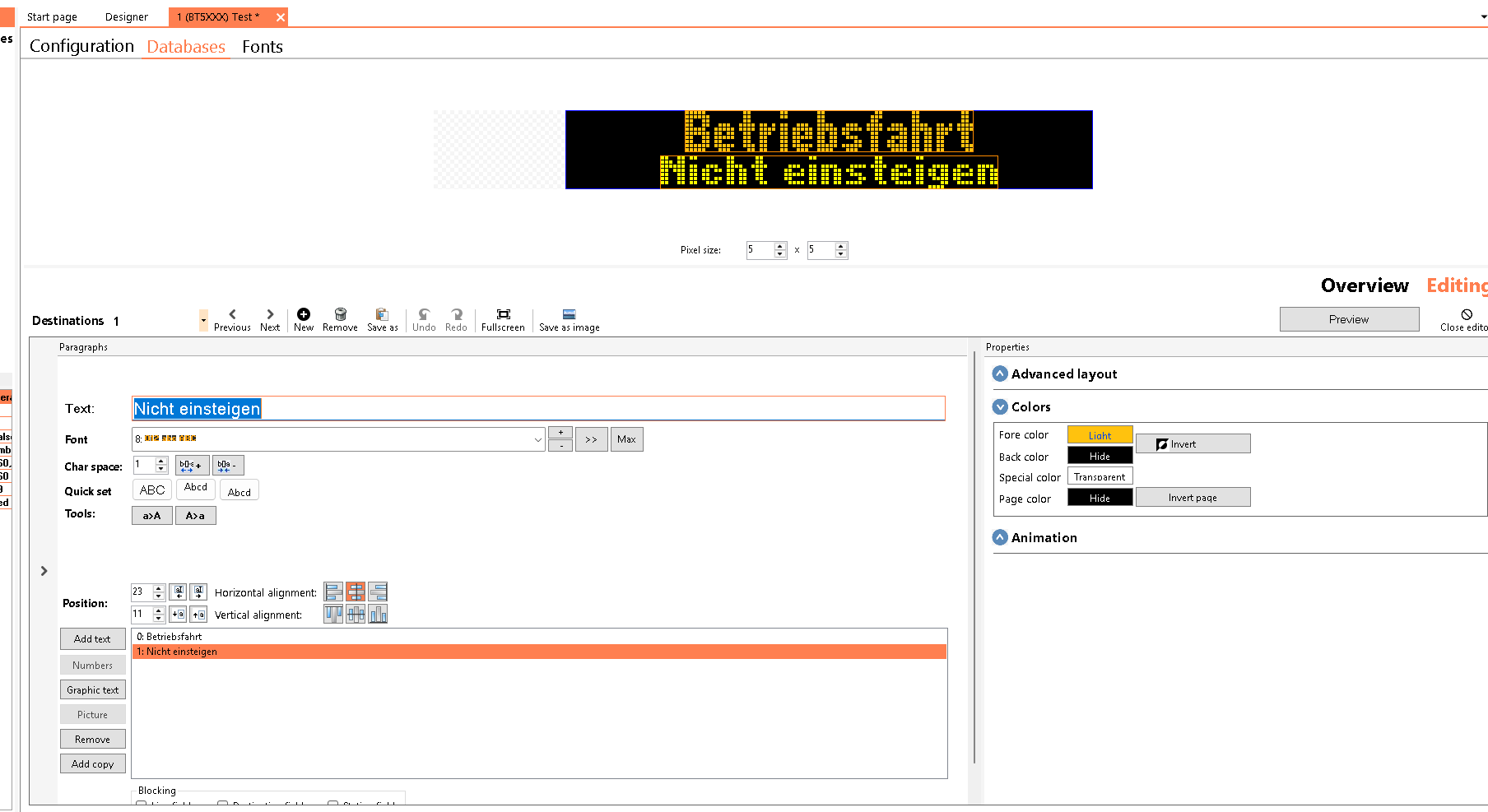
Task: Move text right position button
Action: tap(198, 592)
